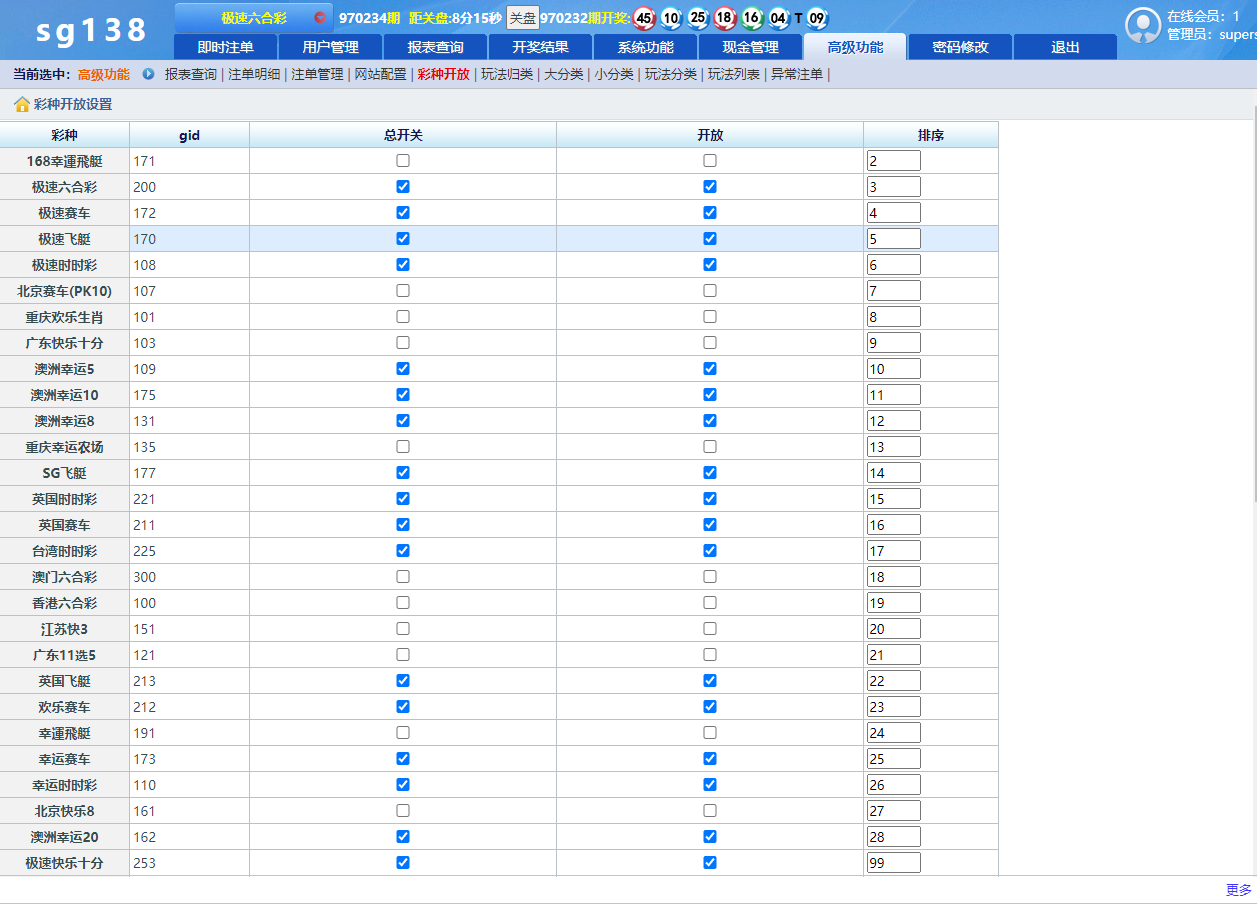The image size is (1257, 910).
Task: Enable 开放 checkbox for 168幸運飛艇
Action: pos(710,160)
